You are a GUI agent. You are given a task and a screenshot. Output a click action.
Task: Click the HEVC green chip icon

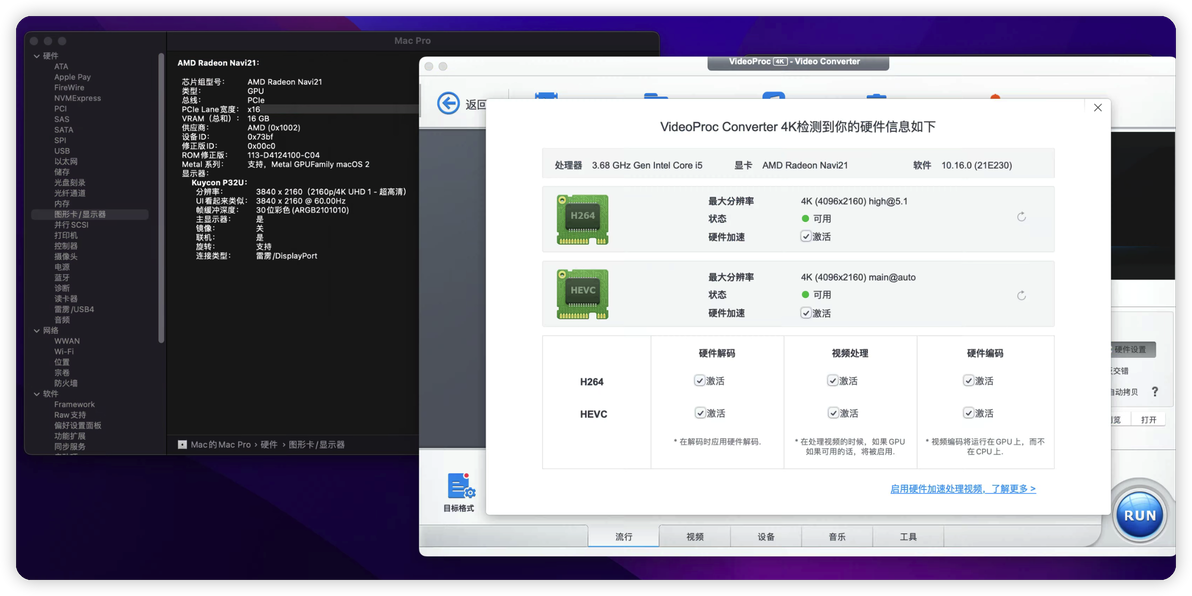point(582,294)
